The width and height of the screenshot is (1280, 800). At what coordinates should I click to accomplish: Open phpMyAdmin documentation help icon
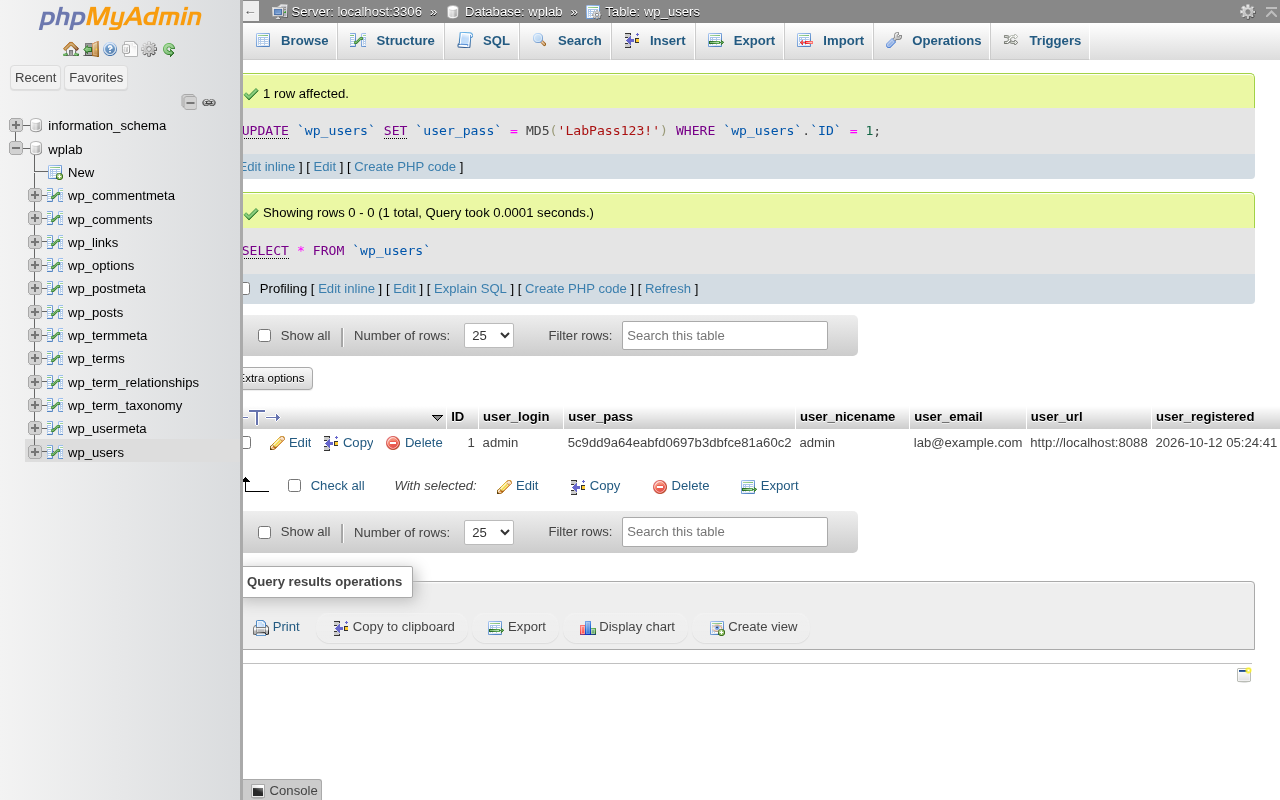point(110,49)
